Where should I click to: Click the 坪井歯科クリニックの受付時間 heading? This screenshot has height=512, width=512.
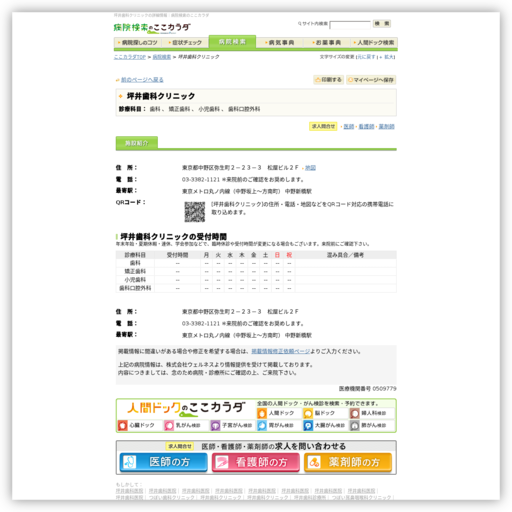point(173,237)
